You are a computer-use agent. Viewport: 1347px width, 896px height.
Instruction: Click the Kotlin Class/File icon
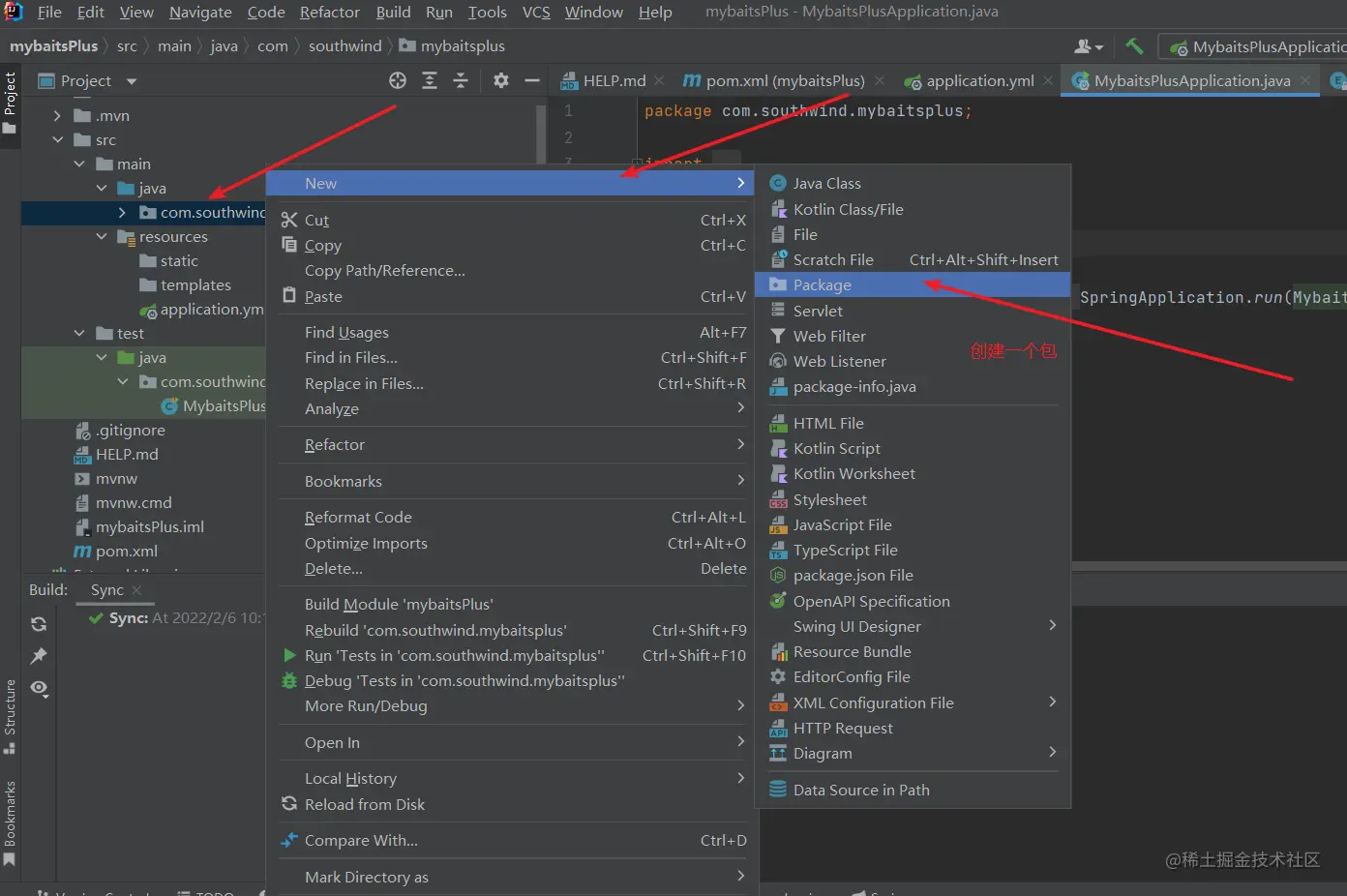point(777,209)
